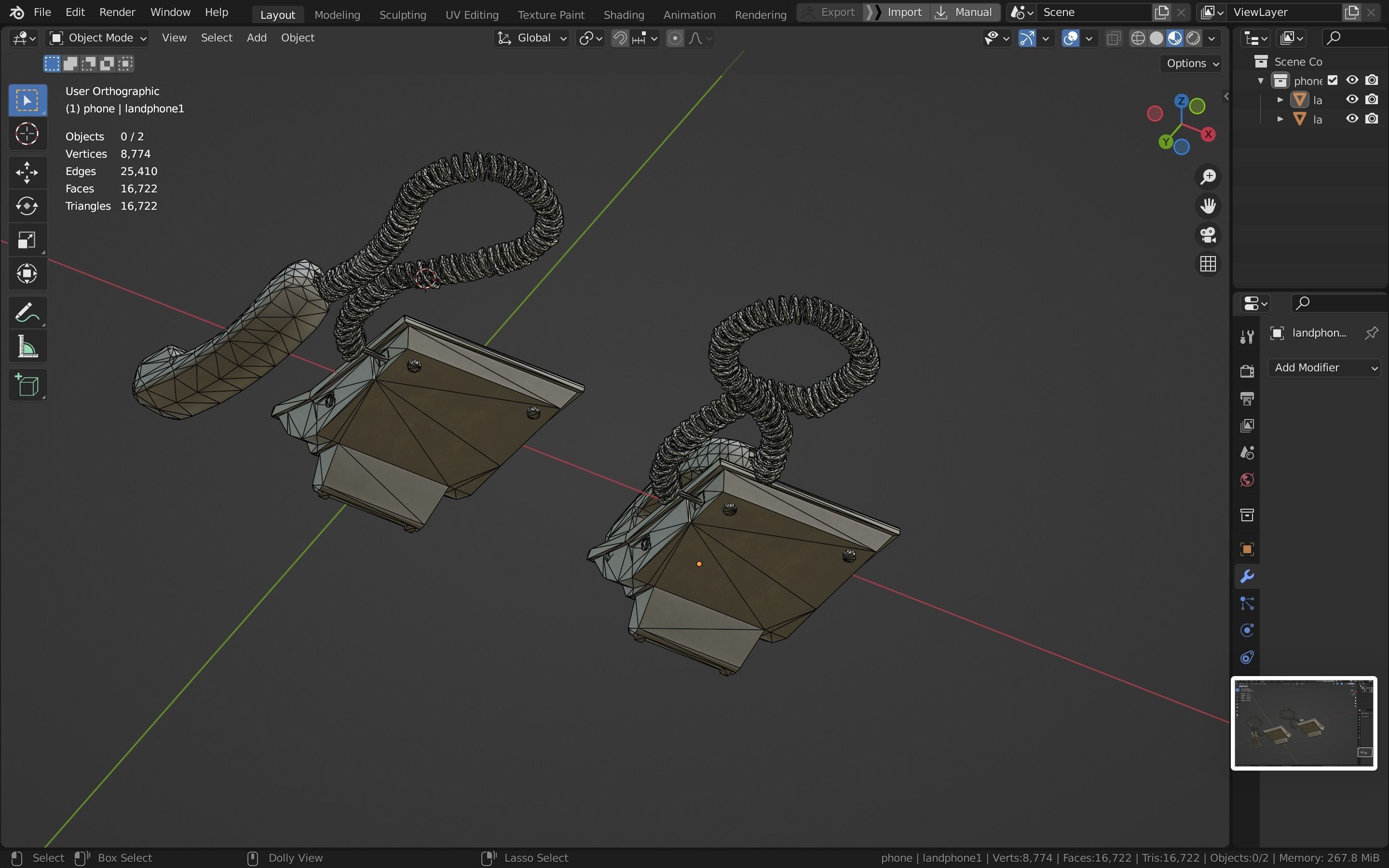Image resolution: width=1389 pixels, height=868 pixels.
Task: Toggle render camera of second 'la' object
Action: pyautogui.click(x=1372, y=119)
